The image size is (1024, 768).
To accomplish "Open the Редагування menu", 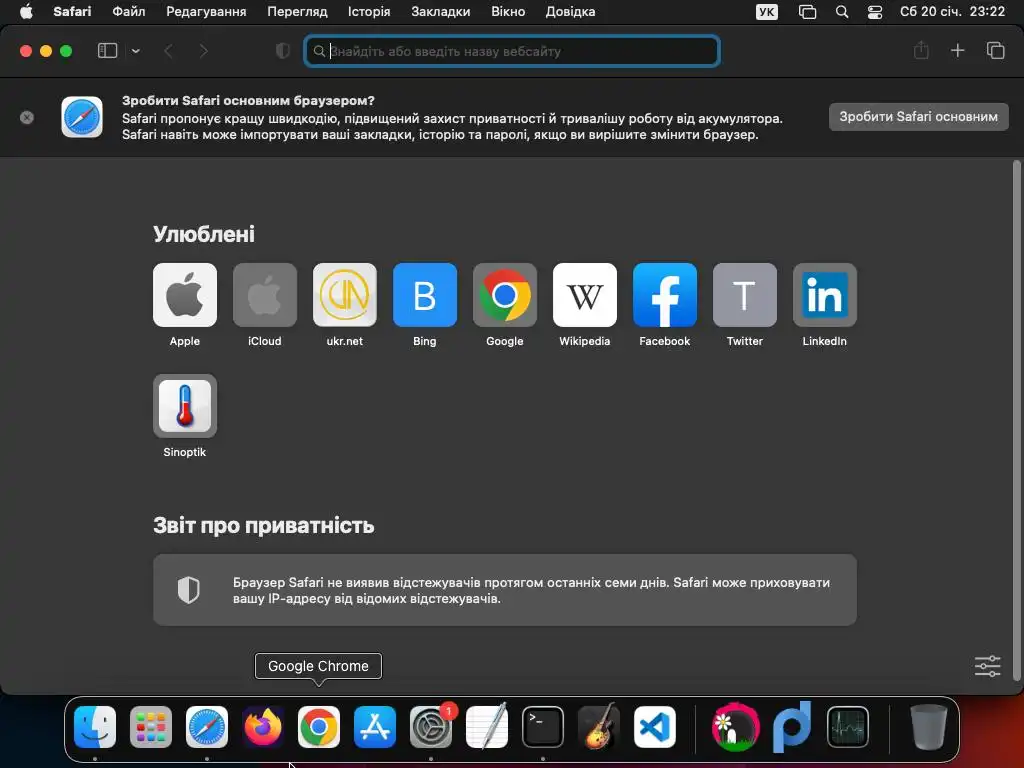I will tap(206, 11).
